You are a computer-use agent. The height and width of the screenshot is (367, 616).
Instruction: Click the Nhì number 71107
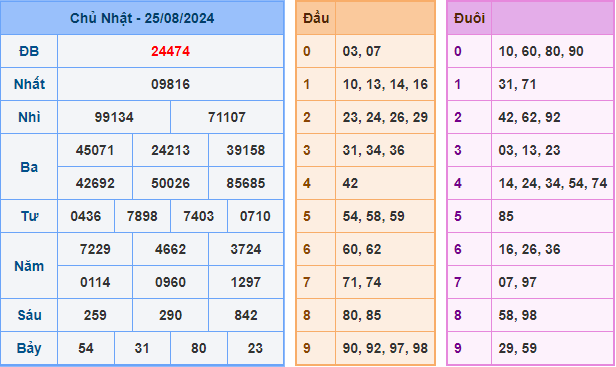pos(227,117)
